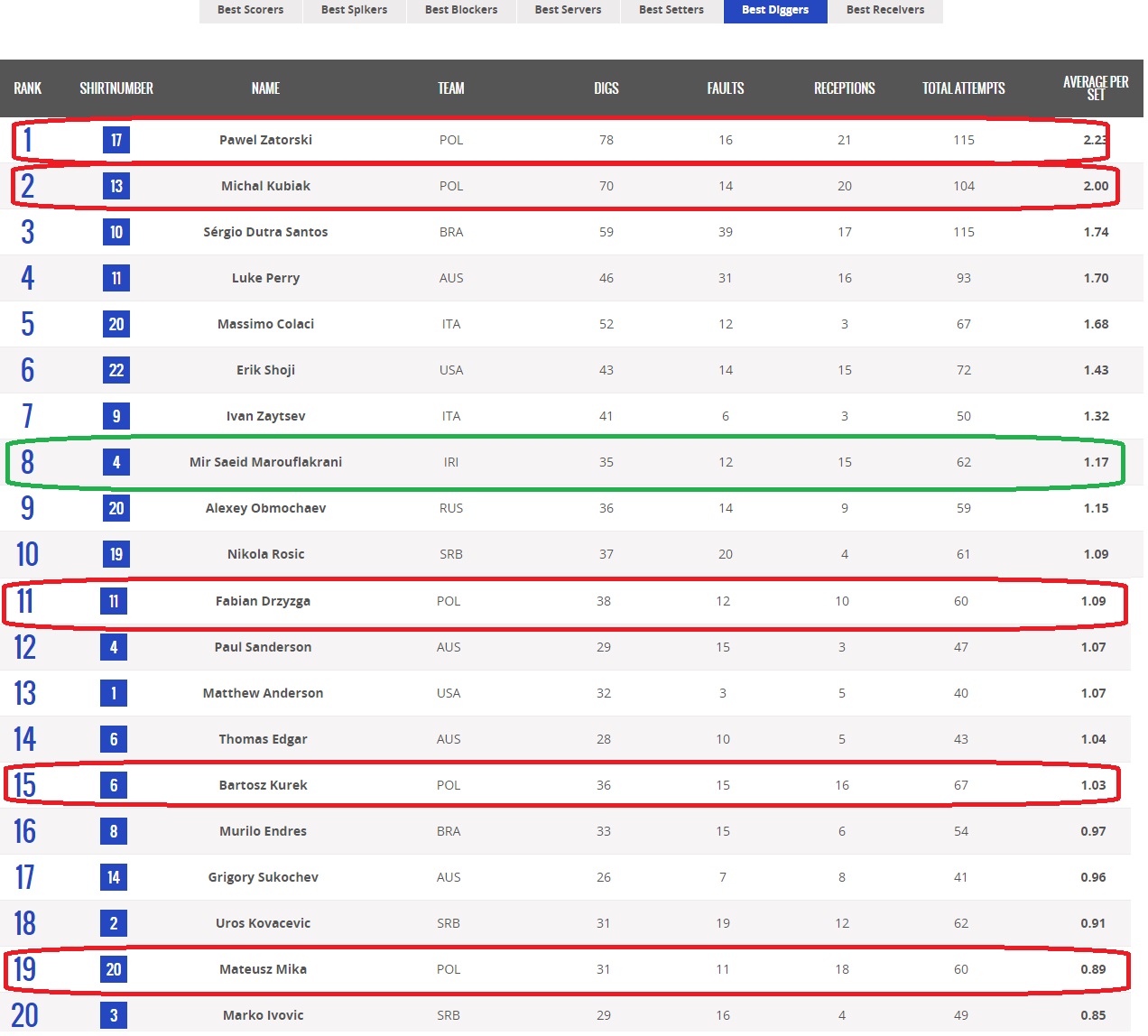Click Michal Kubiak's shirt number 13 badge
The image size is (1148, 1036).
point(116,186)
